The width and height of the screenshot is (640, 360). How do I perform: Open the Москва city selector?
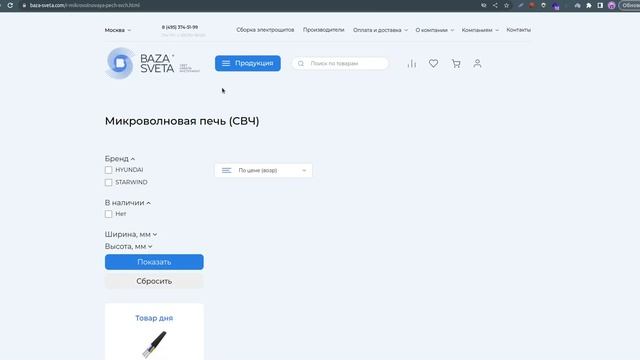pyautogui.click(x=118, y=30)
